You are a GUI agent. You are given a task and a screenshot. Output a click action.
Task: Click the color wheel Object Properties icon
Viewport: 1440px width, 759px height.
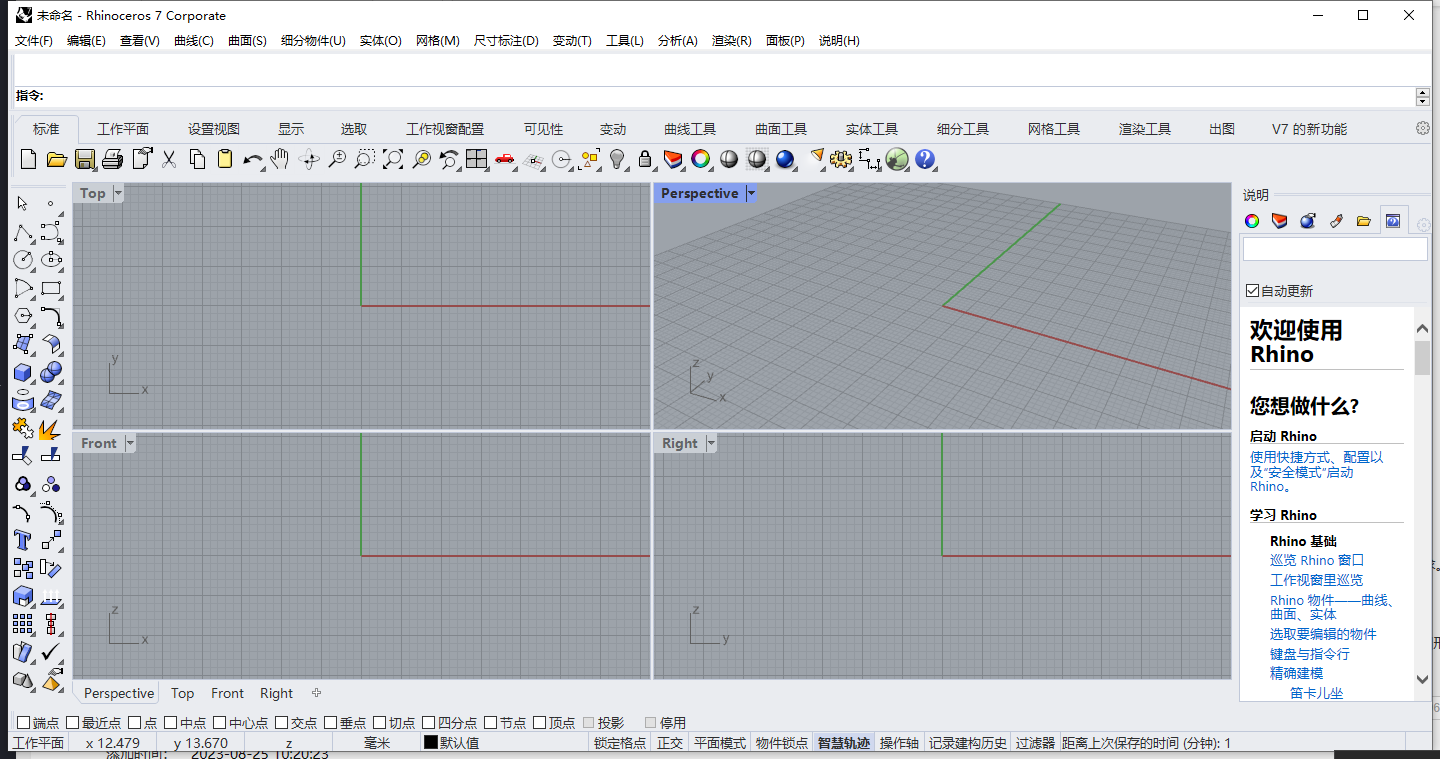701,159
